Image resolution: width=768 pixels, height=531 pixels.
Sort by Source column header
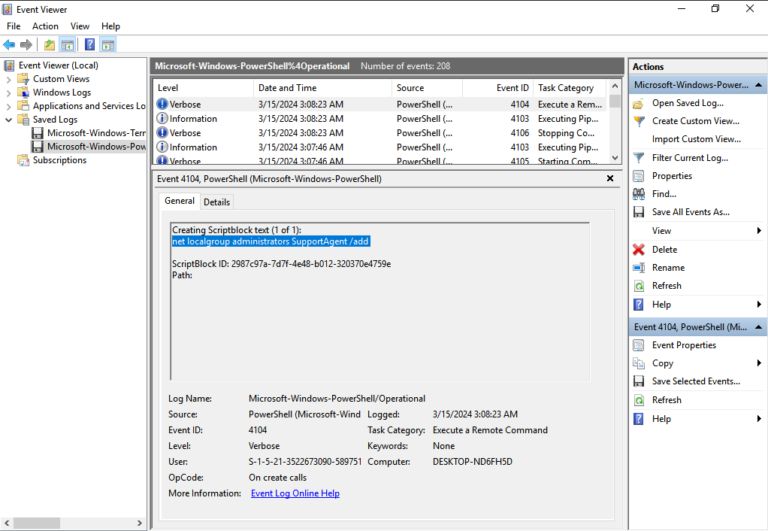pos(427,88)
